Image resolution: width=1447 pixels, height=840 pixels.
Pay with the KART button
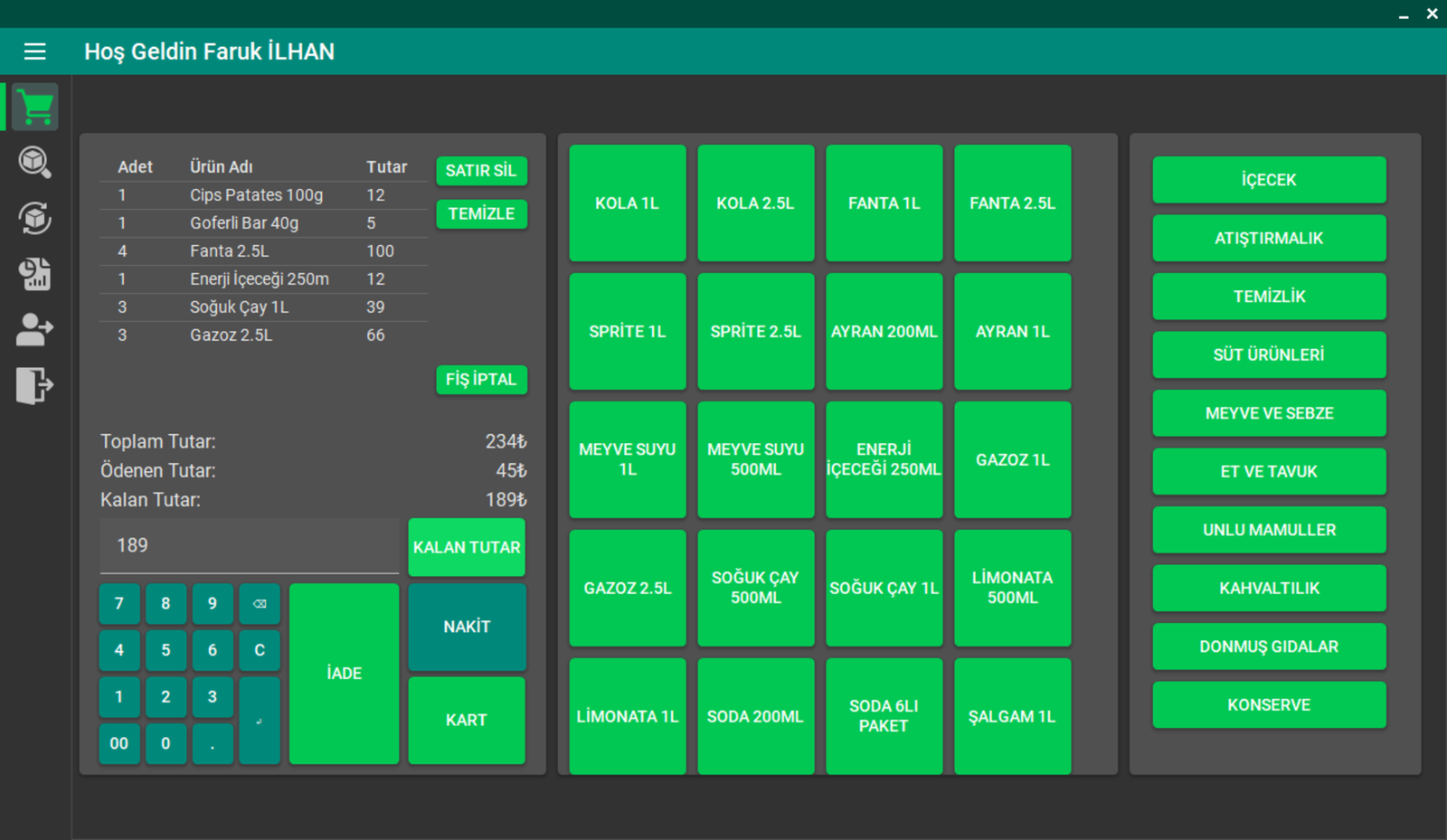pos(467,721)
